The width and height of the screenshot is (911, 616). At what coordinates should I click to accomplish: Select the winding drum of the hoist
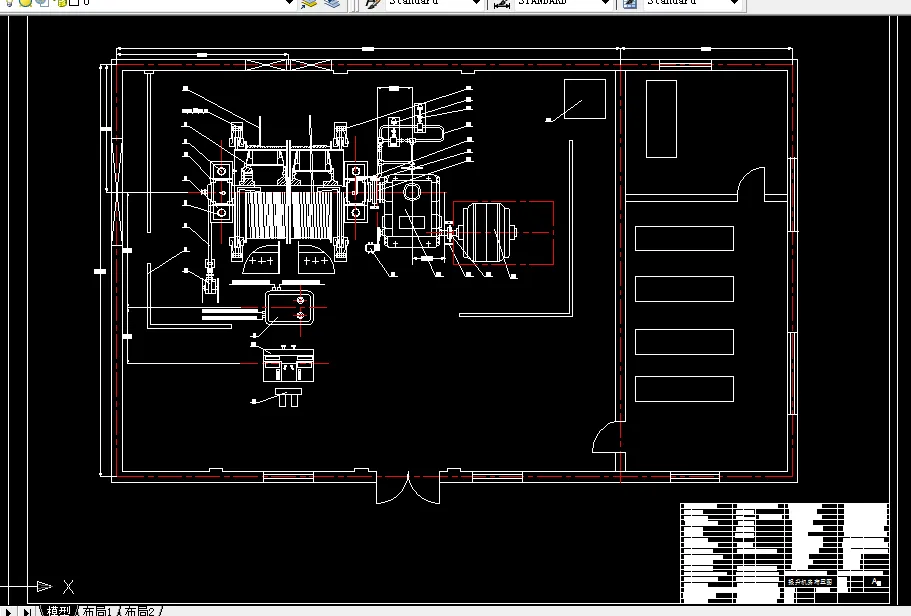pyautogui.click(x=289, y=215)
